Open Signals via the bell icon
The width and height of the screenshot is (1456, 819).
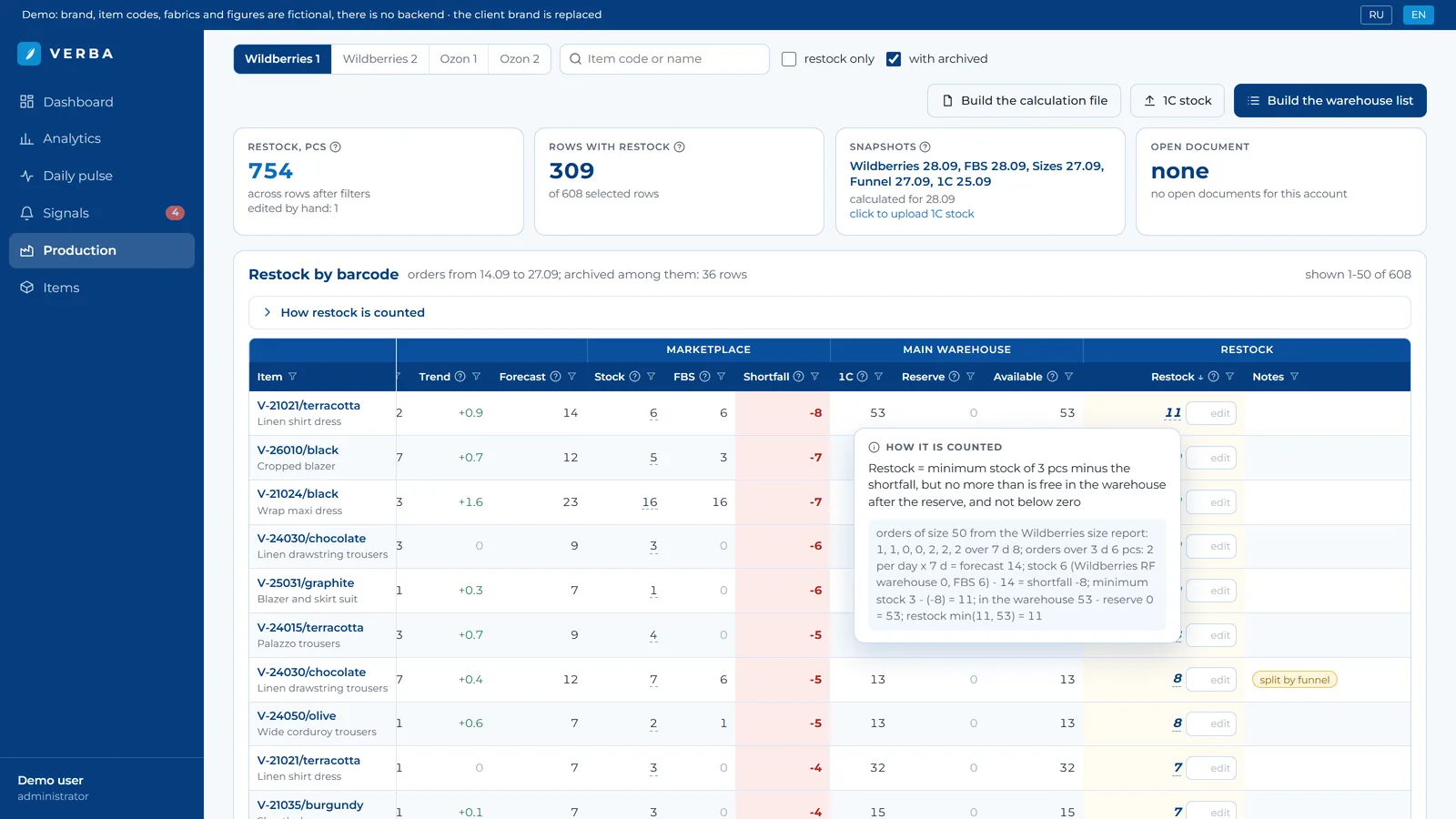coord(26,213)
